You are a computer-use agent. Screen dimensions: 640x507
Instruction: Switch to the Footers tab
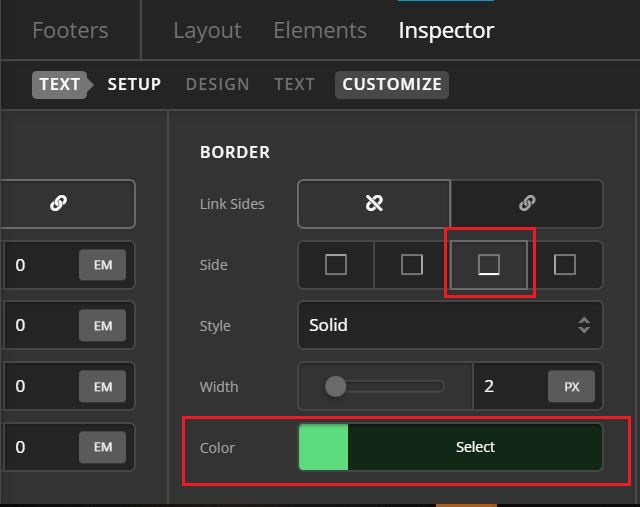(70, 31)
